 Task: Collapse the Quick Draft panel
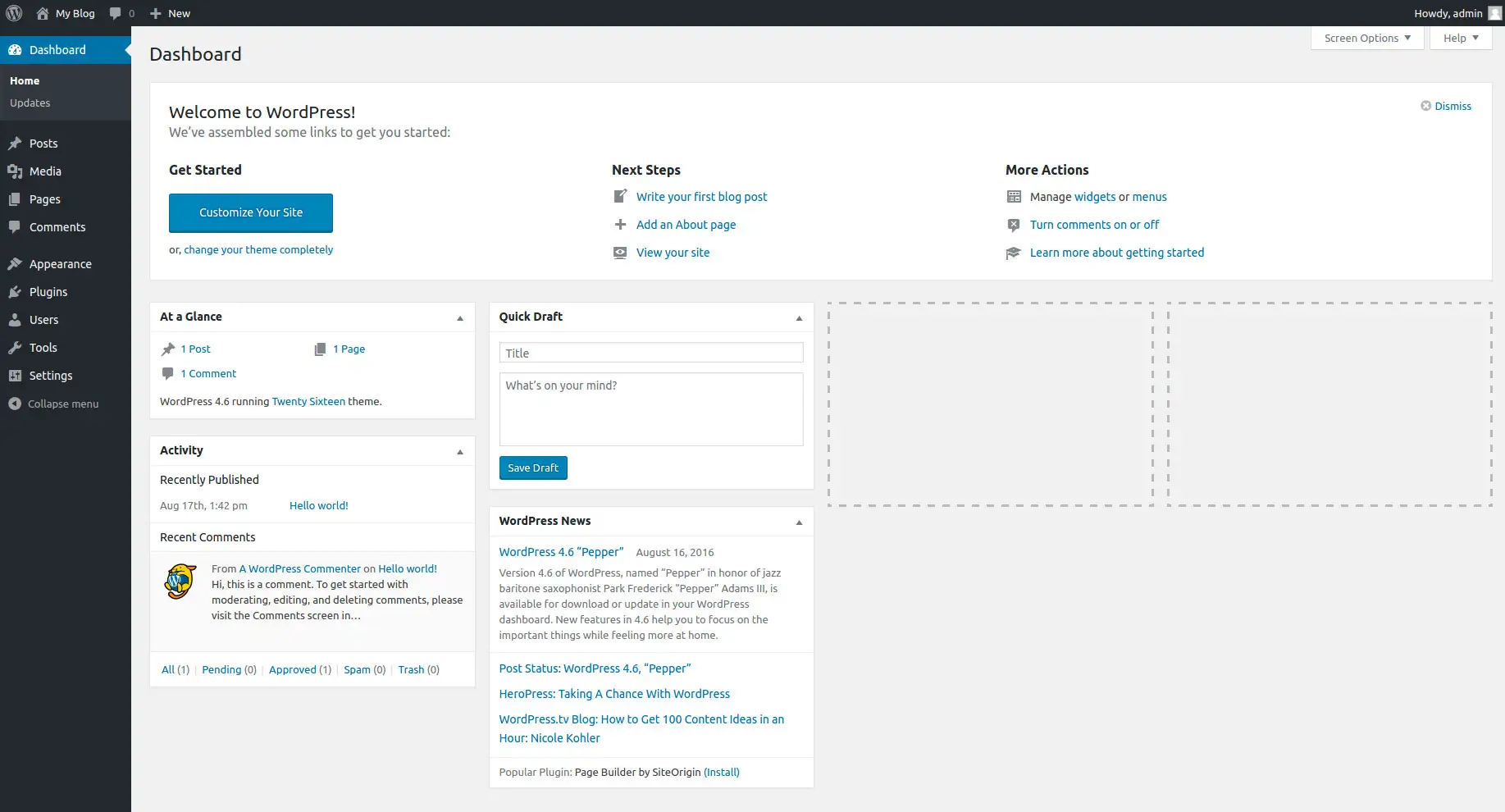pos(799,318)
